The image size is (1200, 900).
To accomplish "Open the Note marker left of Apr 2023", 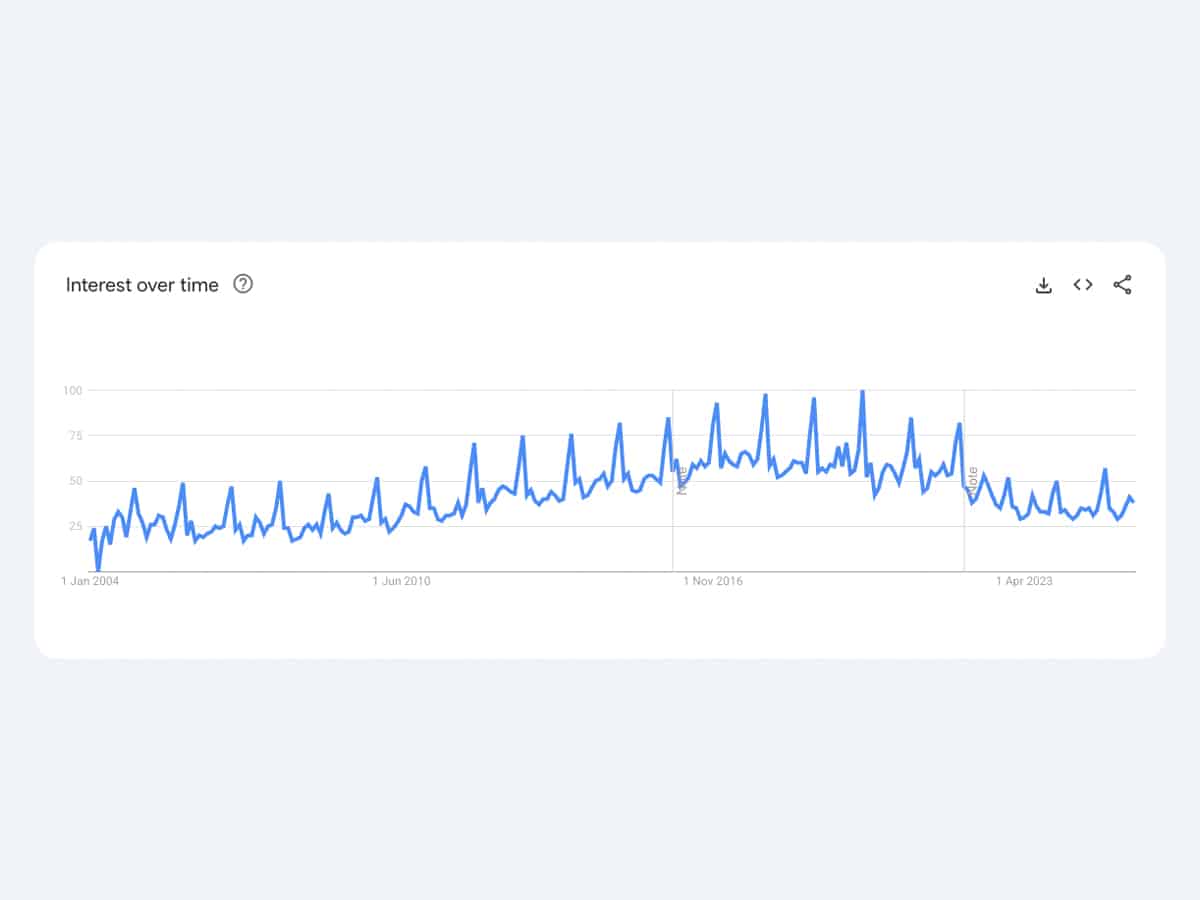I will (972, 483).
